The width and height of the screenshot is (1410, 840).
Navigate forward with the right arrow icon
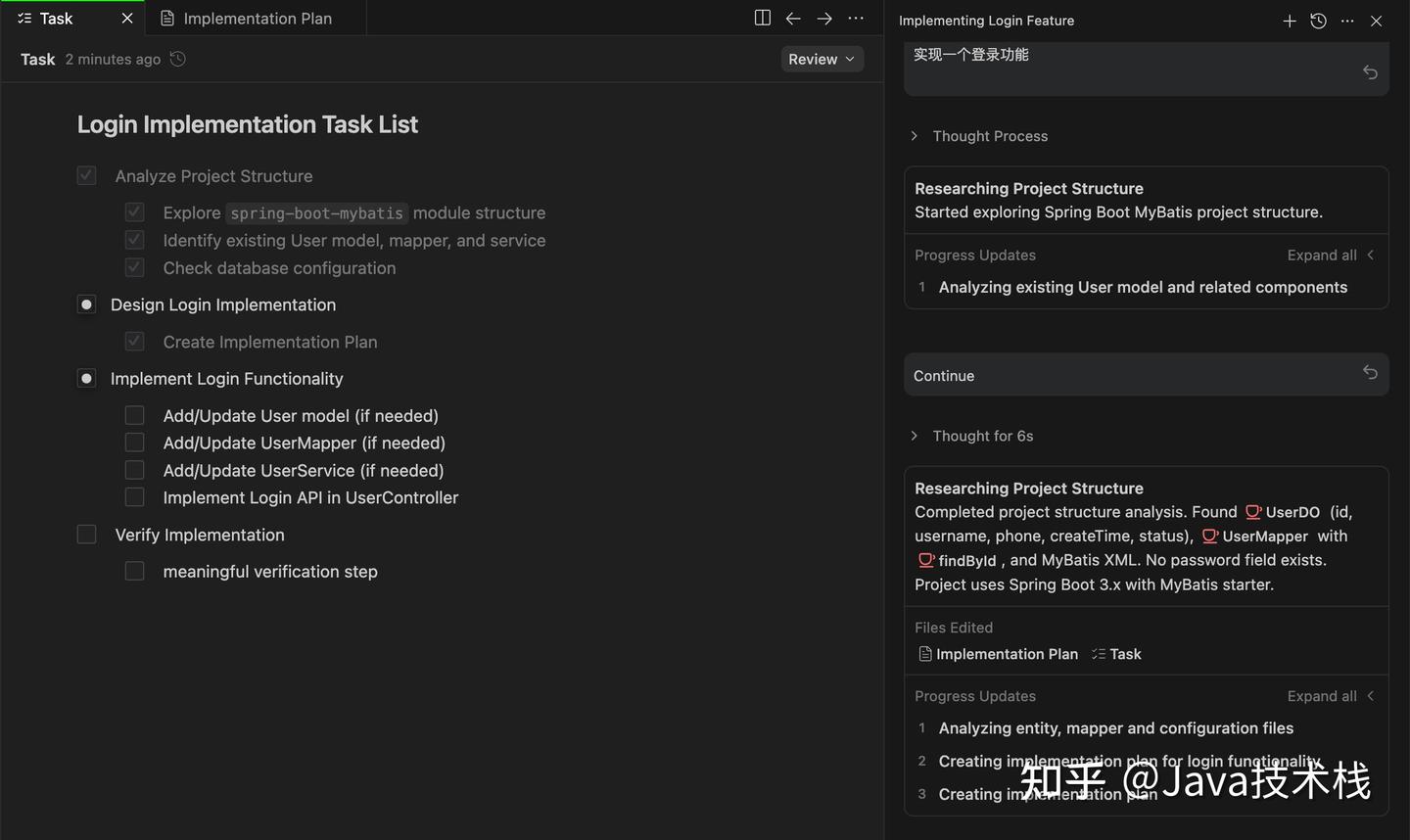pos(824,19)
